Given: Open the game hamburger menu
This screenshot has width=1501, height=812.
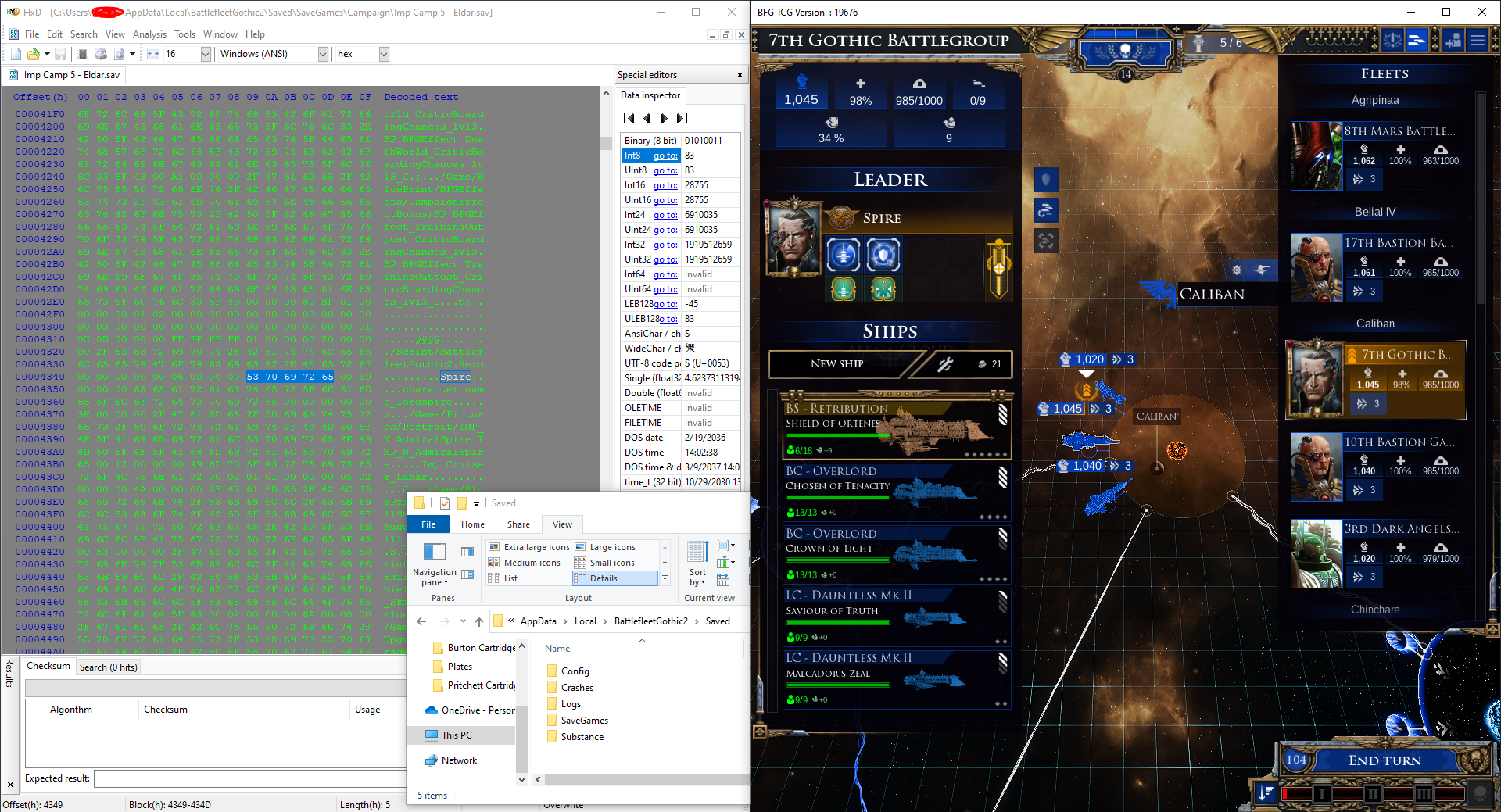Looking at the screenshot, I should 1478,41.
